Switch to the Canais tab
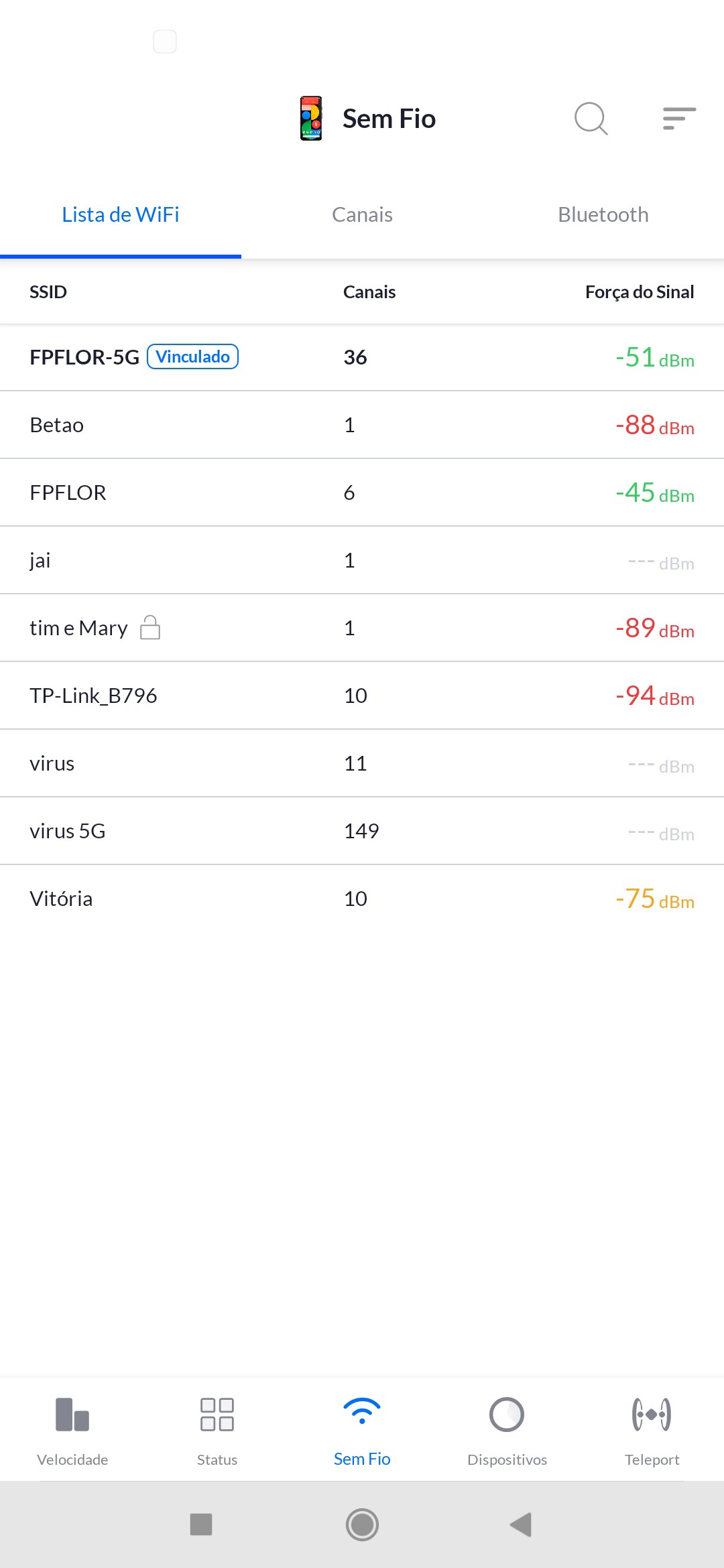724x1568 pixels. click(362, 215)
